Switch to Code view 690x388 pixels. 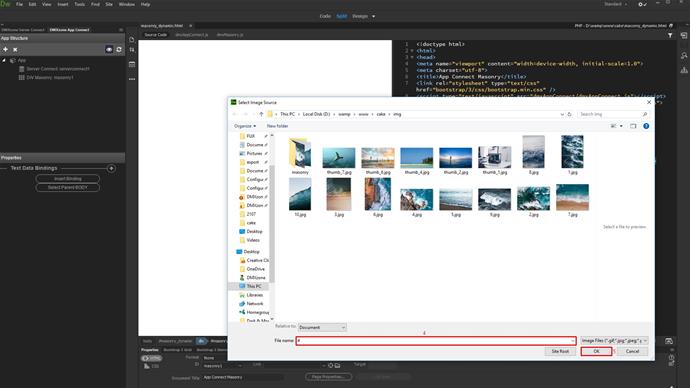(325, 16)
